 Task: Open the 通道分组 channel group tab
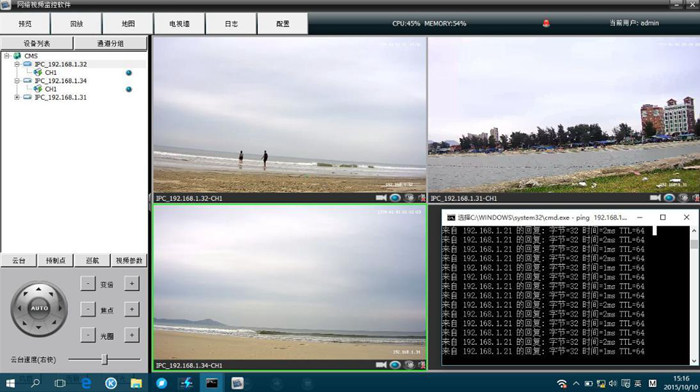tap(110, 43)
